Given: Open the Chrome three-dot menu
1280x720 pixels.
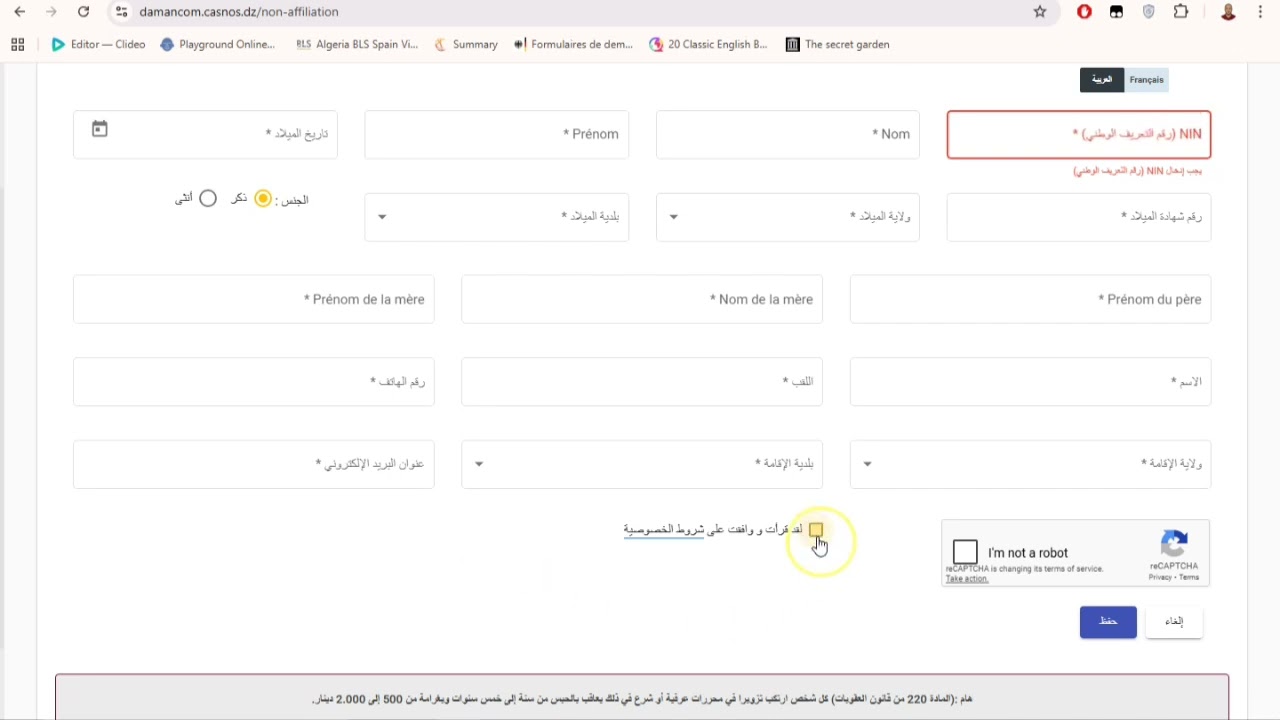Looking at the screenshot, I should click(1260, 12).
